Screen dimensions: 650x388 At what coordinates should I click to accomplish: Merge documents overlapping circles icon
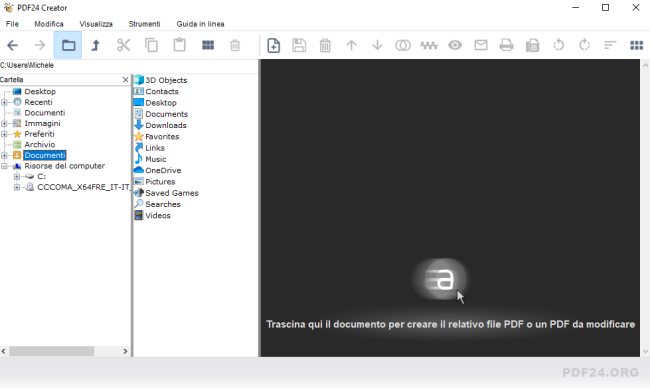pos(403,45)
